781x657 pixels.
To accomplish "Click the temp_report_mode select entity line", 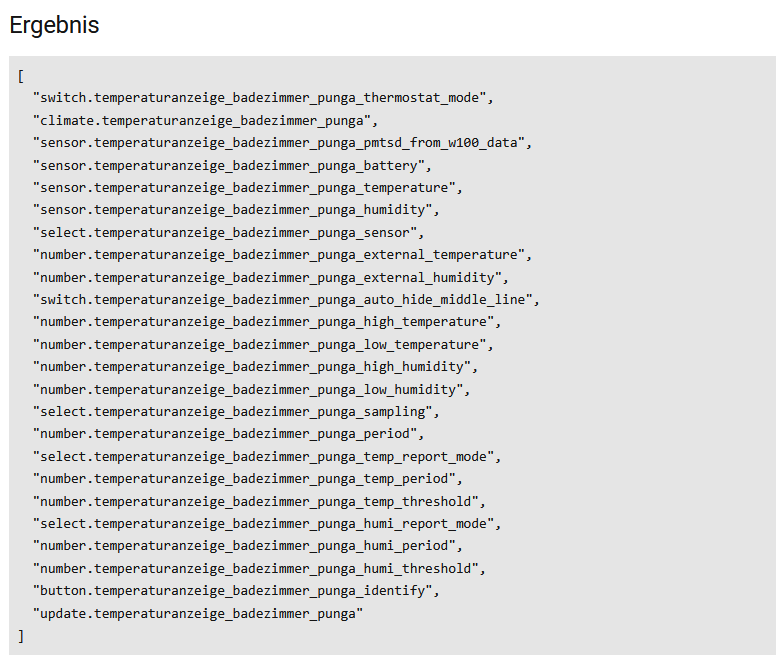I will click(266, 457).
